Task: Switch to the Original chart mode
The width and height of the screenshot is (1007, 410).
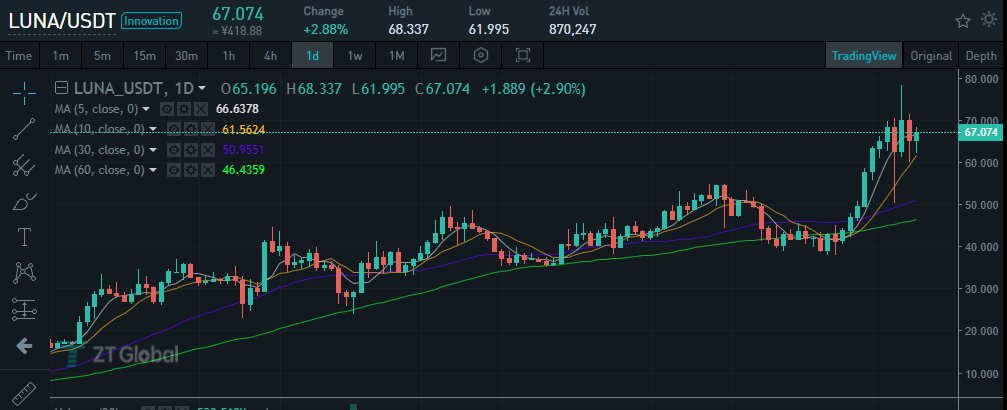Action: [x=931, y=56]
